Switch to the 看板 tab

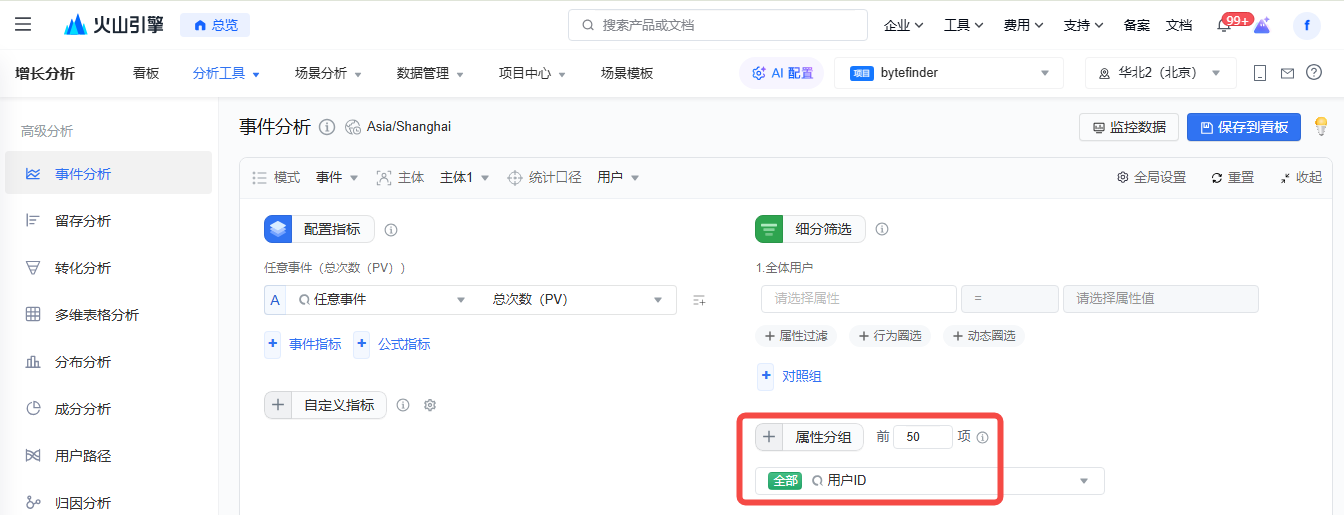146,73
